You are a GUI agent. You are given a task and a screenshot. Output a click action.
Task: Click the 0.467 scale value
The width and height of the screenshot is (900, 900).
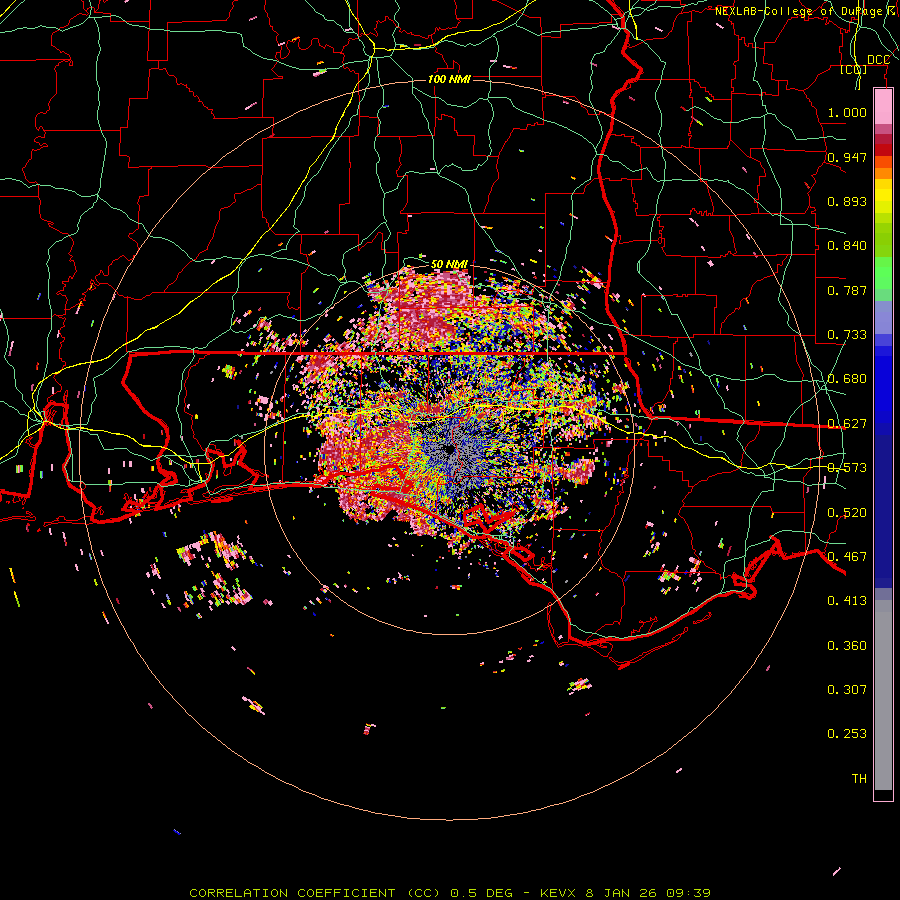point(847,557)
